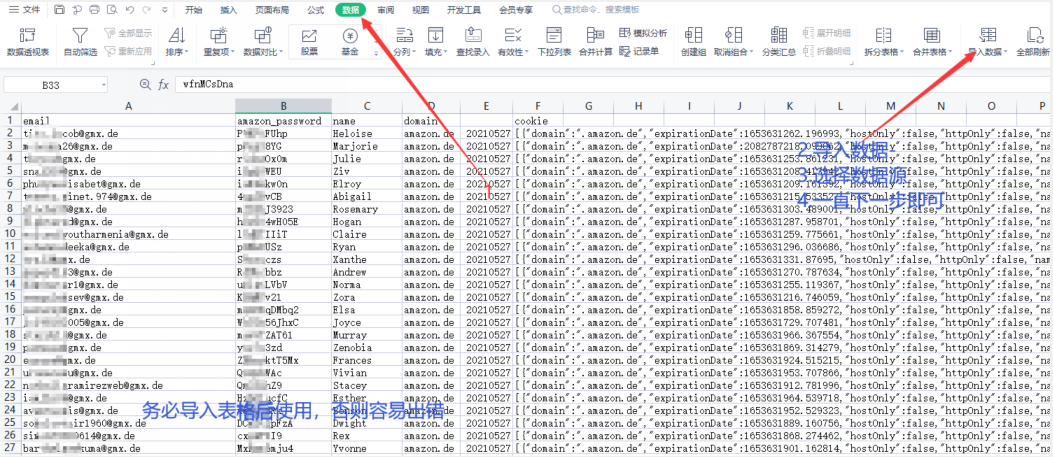Toggle 自动筛选 auto filter

[x=80, y=41]
